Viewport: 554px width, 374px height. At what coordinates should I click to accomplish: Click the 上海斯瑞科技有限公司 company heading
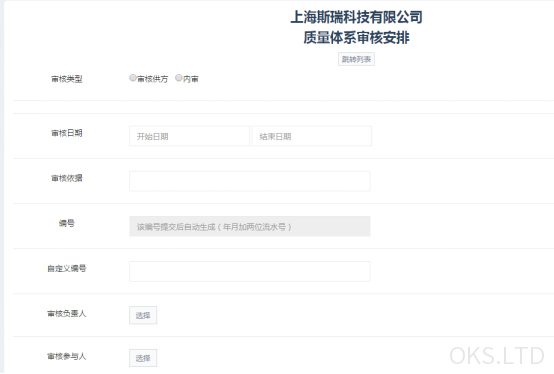tap(356, 17)
